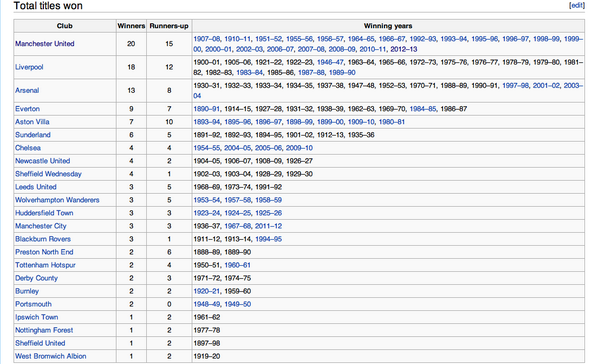Select the Winners column header
Image resolution: width=598 pixels, height=364 pixels.
(131, 26)
